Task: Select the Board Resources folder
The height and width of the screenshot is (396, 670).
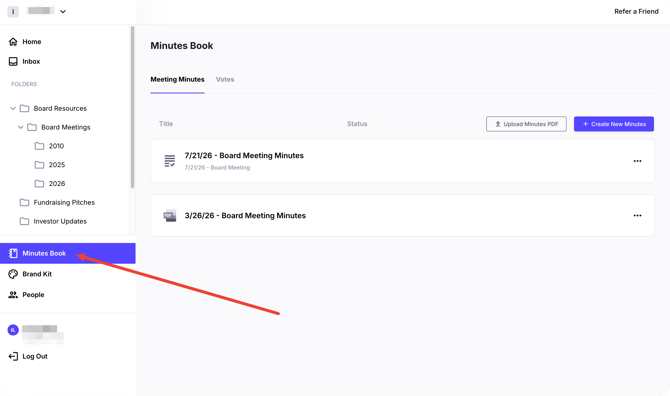Action: [x=60, y=109]
